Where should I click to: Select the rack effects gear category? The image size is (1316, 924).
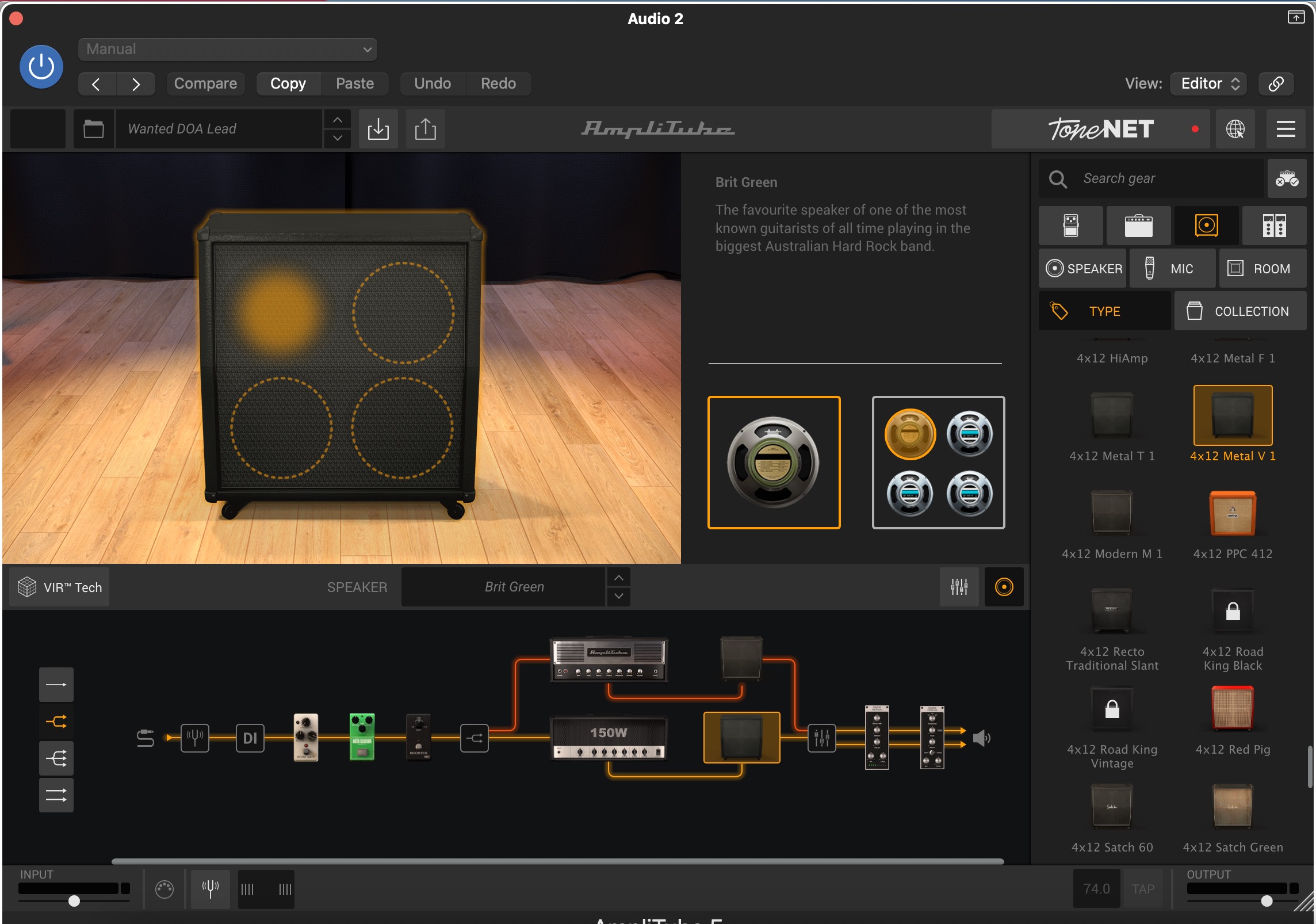pyautogui.click(x=1274, y=226)
